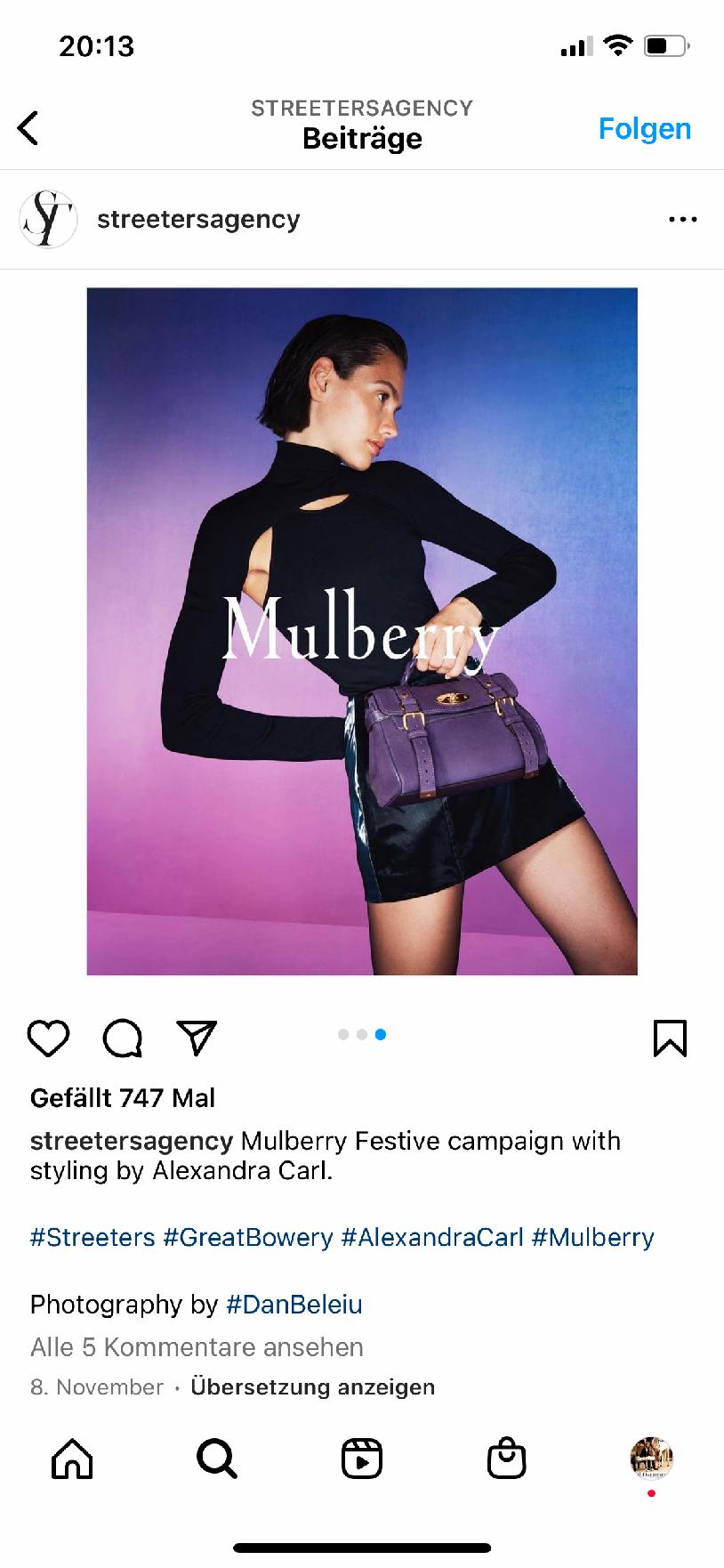Viewport: 724px width, 1568px height.
Task: Open the three-dot post options menu
Action: point(682,219)
